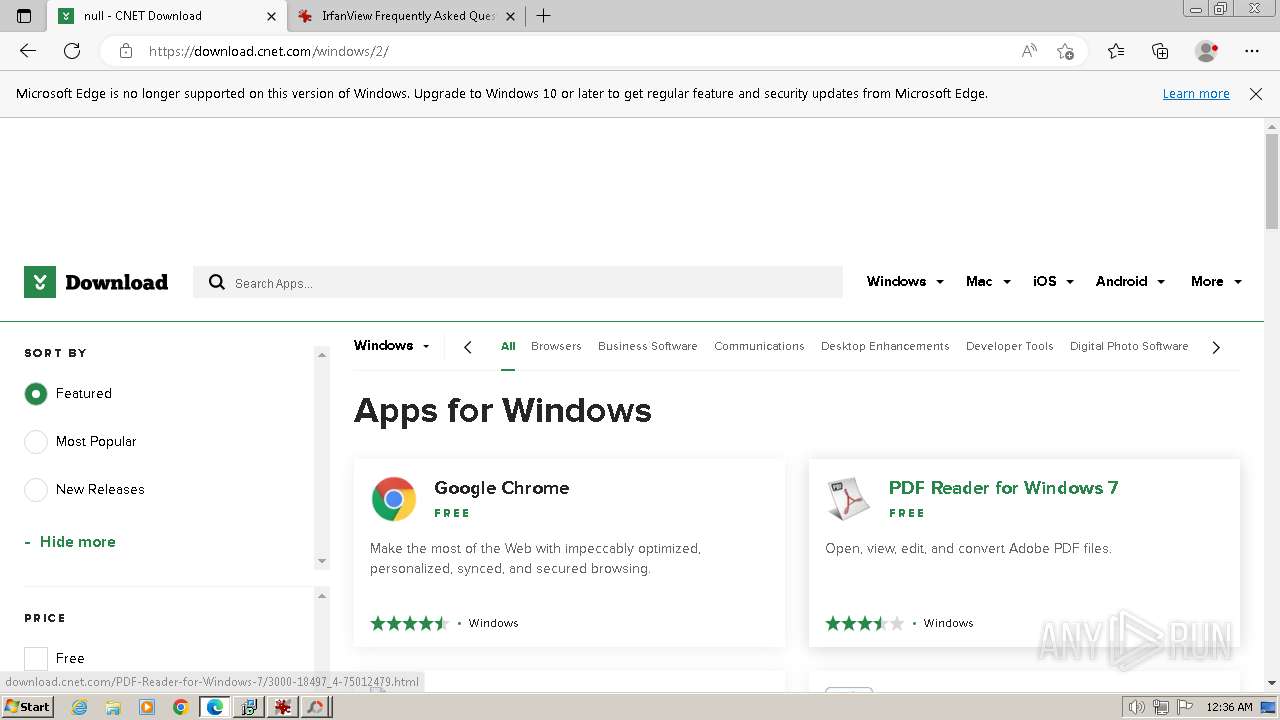This screenshot has height=720, width=1280.
Task: Click the price panel scroll up arrow
Action: pos(322,597)
